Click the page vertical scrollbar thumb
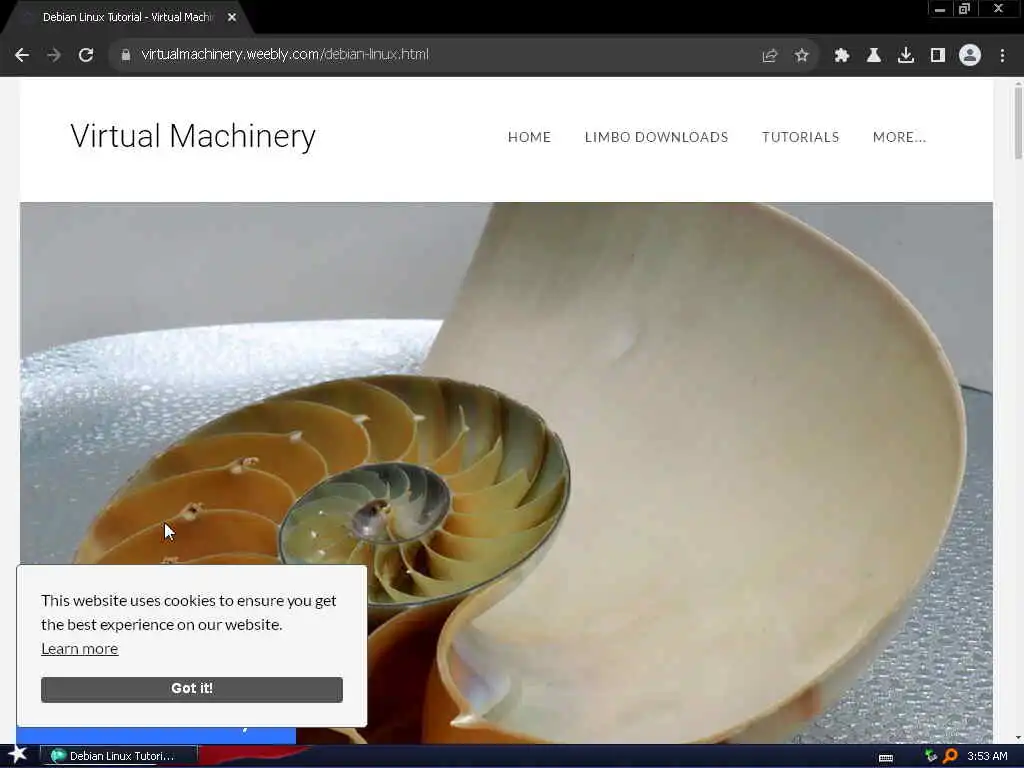The image size is (1024, 768). pyautogui.click(x=1018, y=123)
